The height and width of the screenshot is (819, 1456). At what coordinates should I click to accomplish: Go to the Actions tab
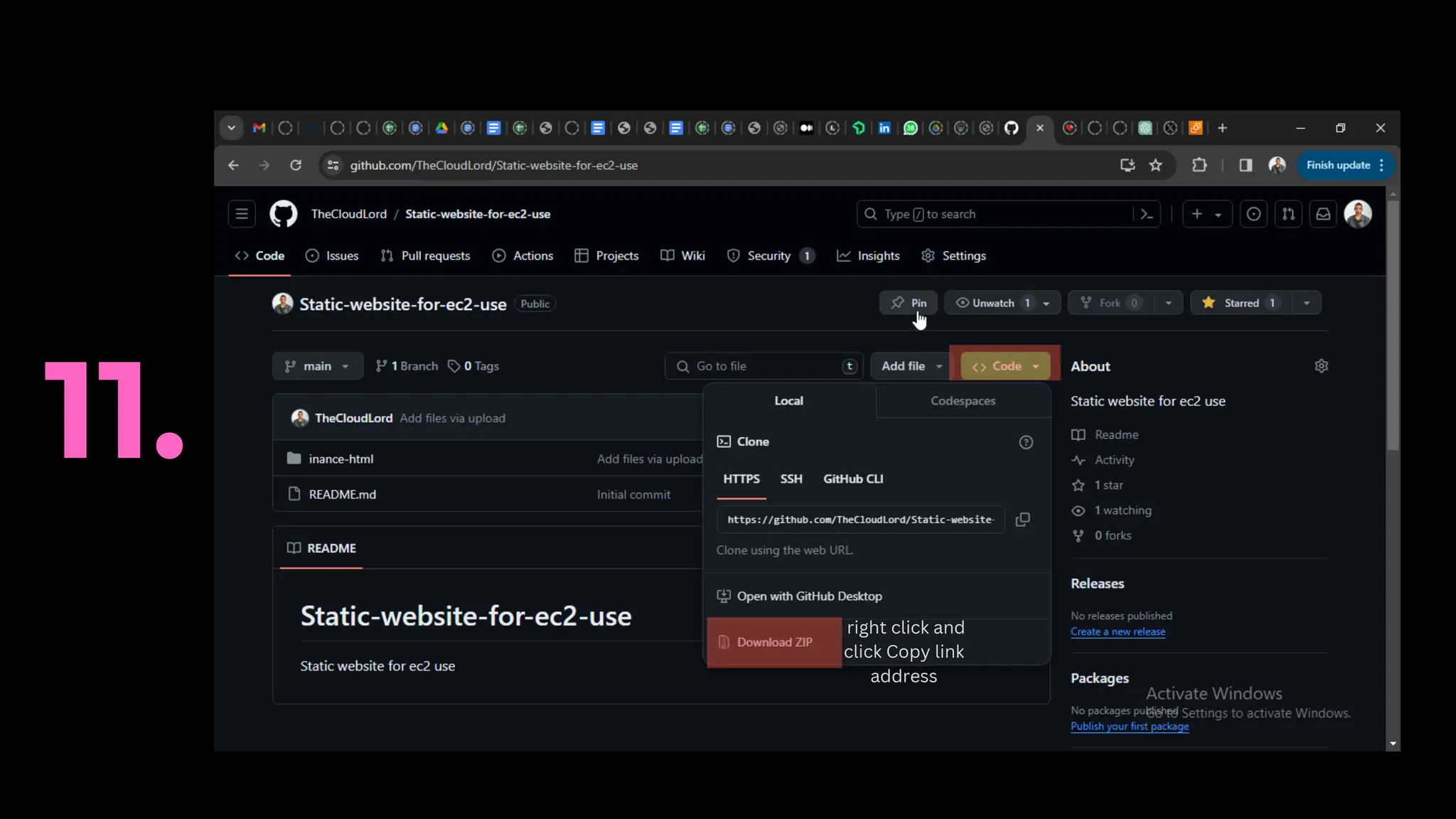pos(523,256)
